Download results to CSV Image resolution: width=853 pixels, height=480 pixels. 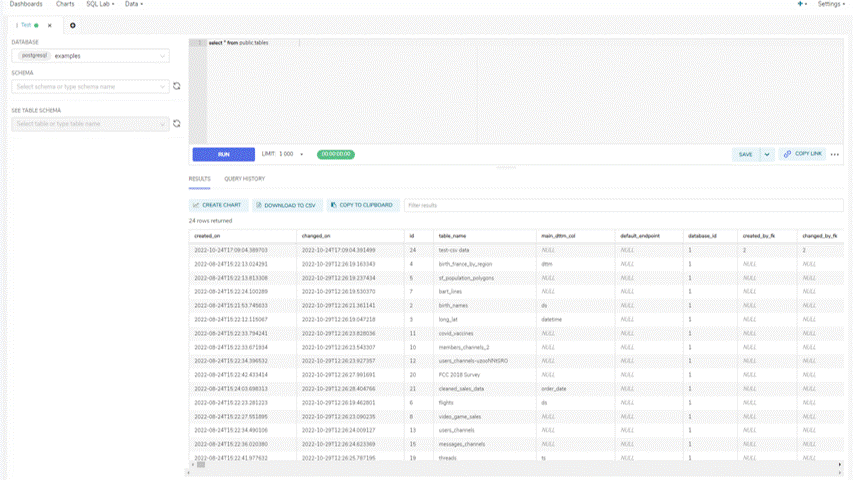[286, 205]
